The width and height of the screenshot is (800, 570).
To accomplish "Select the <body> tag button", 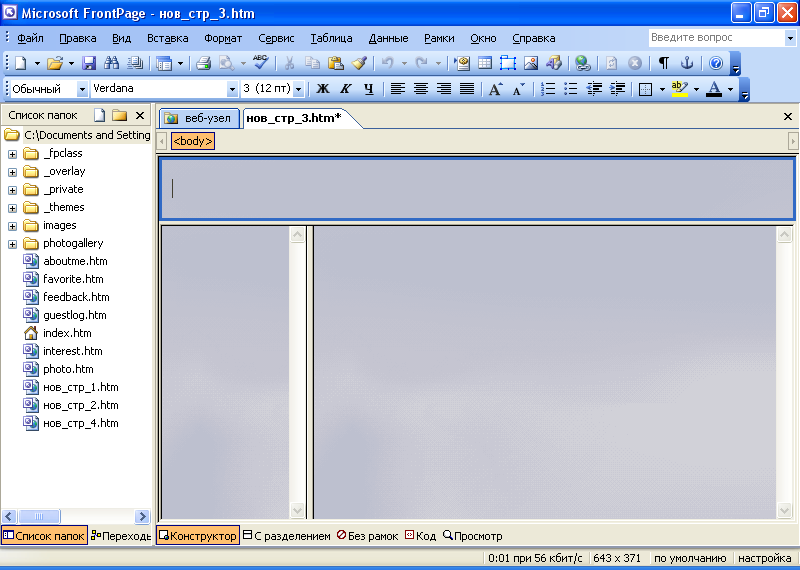I will pos(193,141).
